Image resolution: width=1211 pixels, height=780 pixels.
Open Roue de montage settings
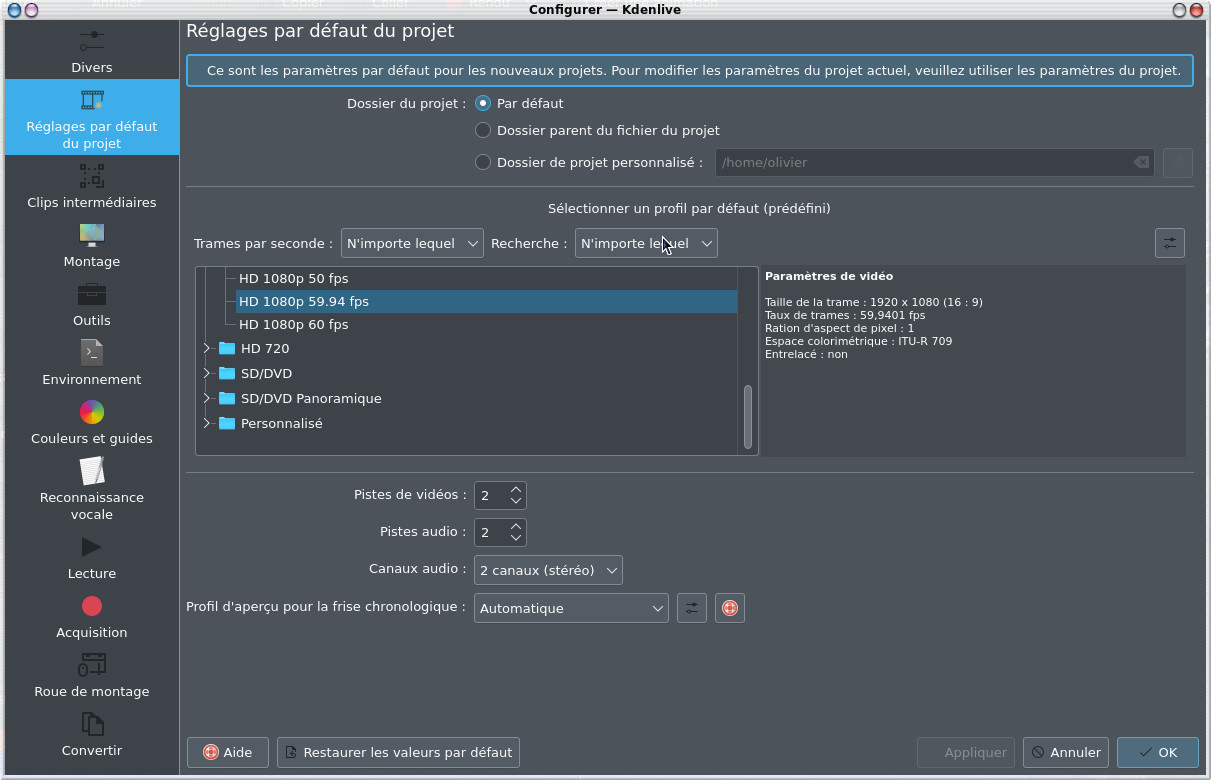(x=92, y=676)
